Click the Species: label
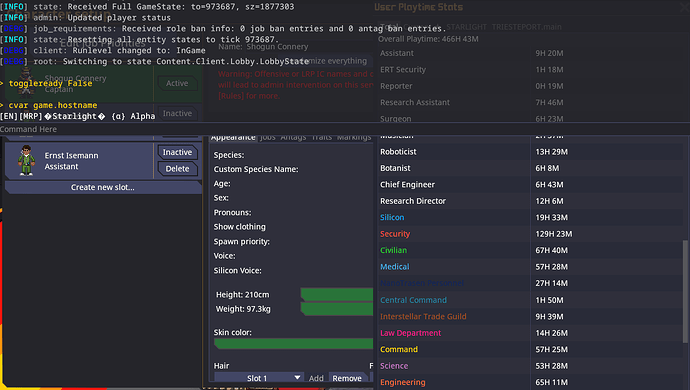The image size is (690, 390). (x=229, y=155)
